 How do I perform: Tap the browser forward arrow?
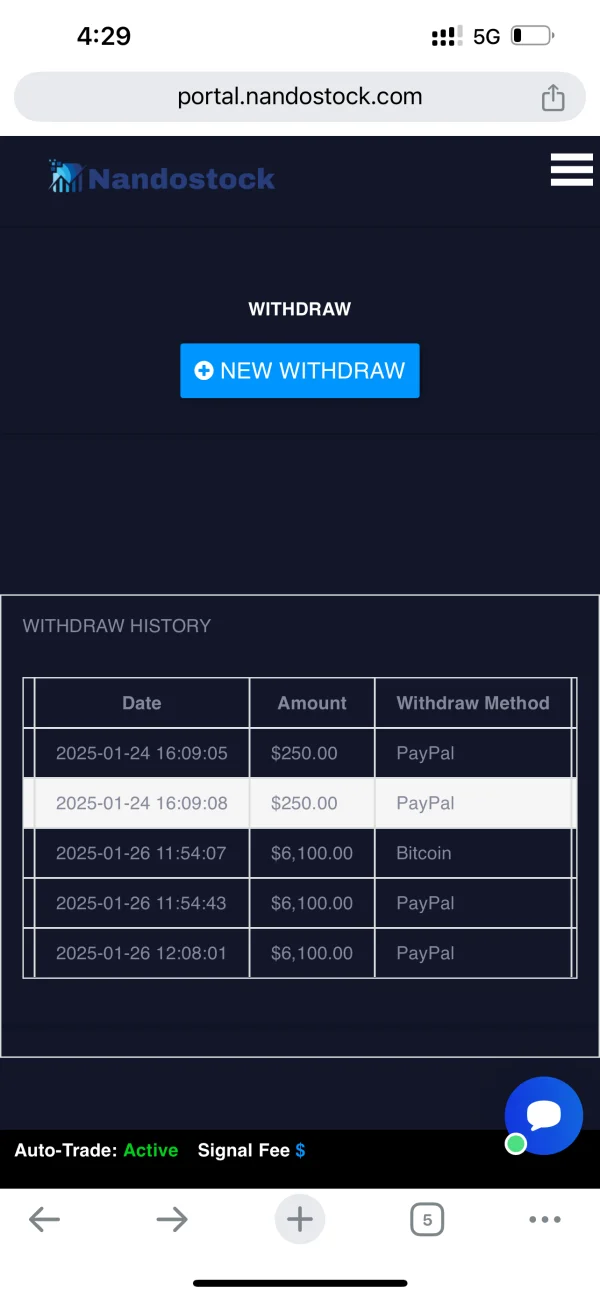point(172,1219)
